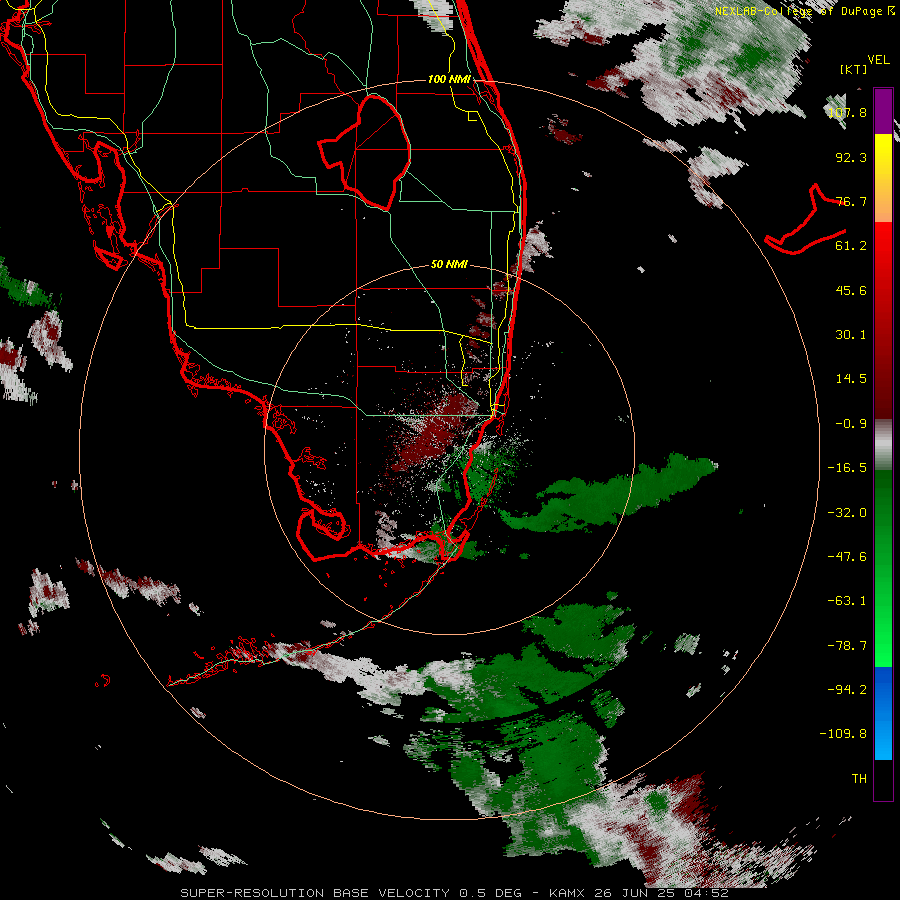The height and width of the screenshot is (900, 900).
Task: Click the 92.3 scale value
Action: tap(851, 157)
